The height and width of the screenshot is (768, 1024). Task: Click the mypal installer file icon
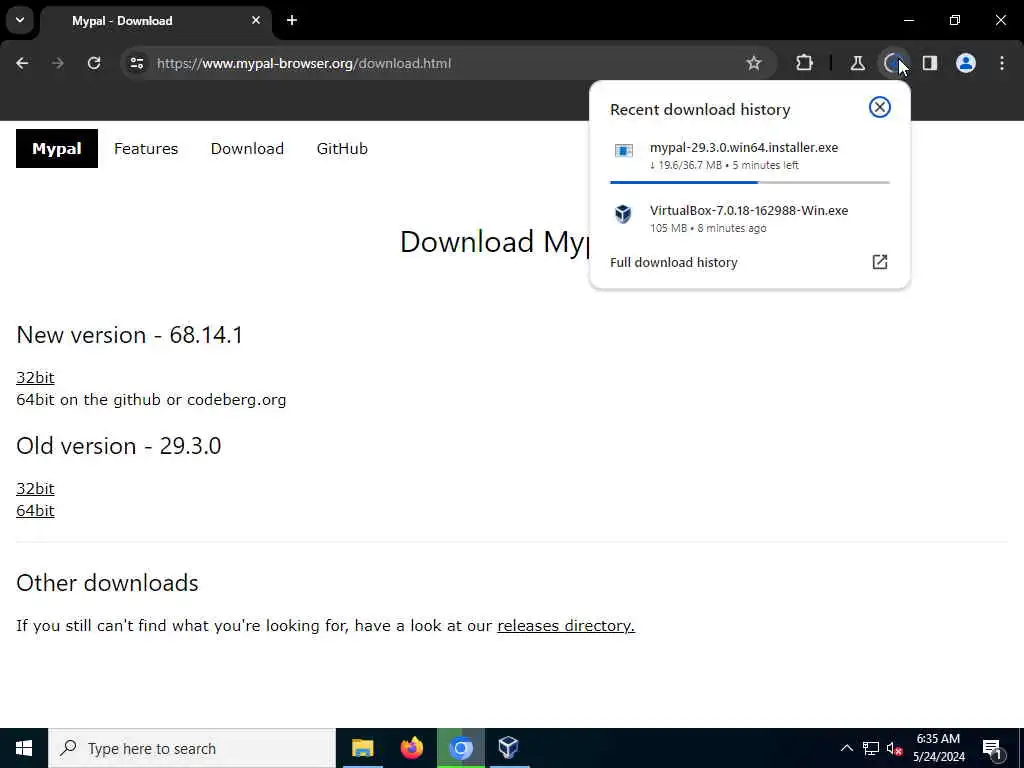coord(624,151)
